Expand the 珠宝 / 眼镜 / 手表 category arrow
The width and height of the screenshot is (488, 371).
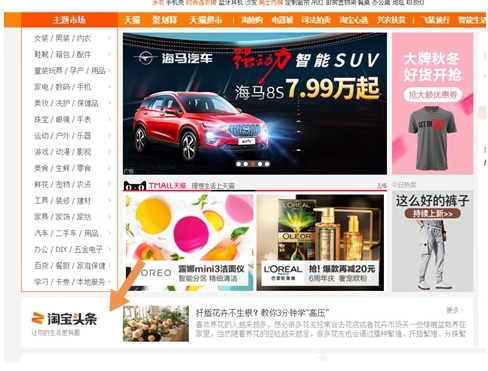click(x=109, y=119)
